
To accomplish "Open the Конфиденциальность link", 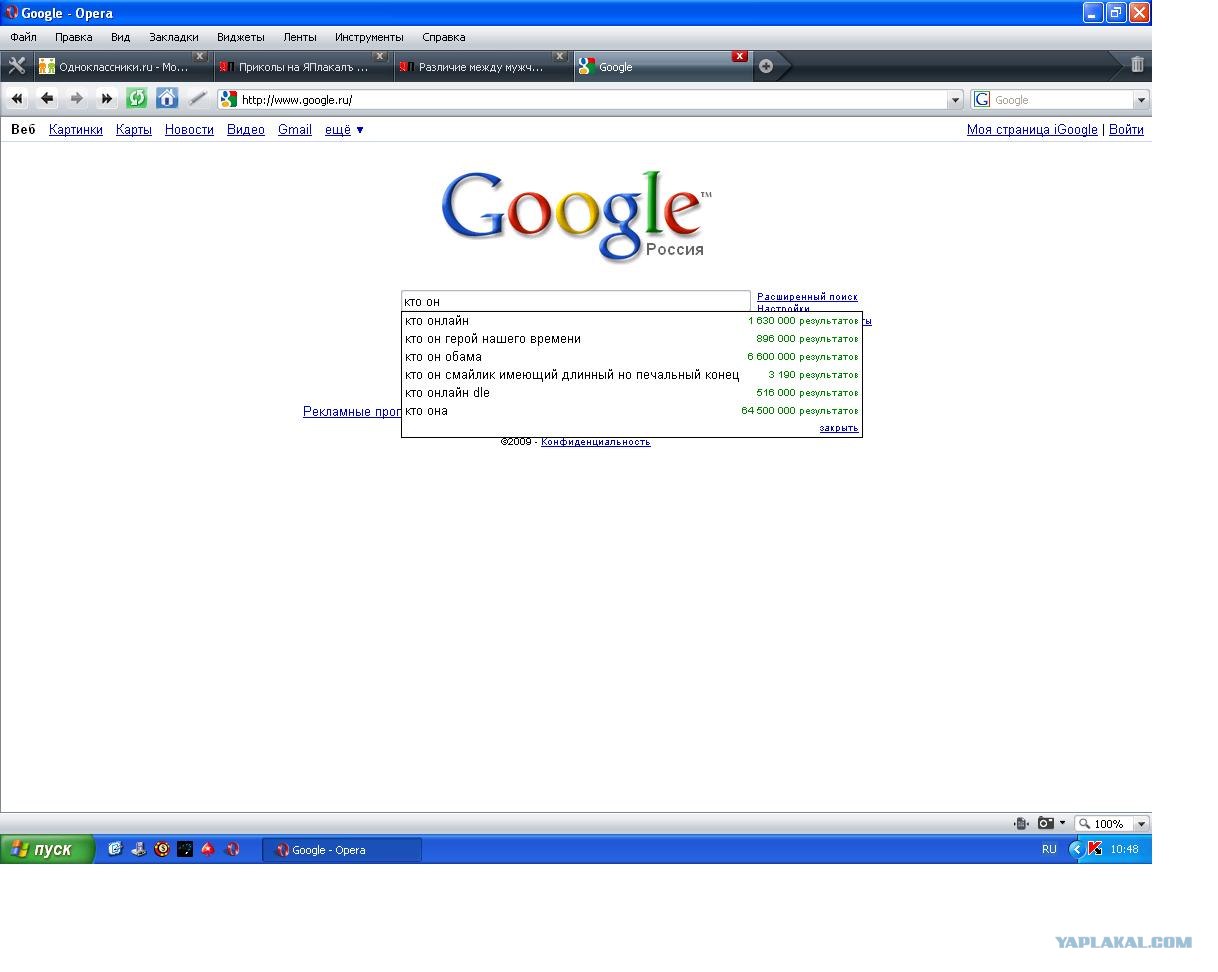I will (596, 442).
